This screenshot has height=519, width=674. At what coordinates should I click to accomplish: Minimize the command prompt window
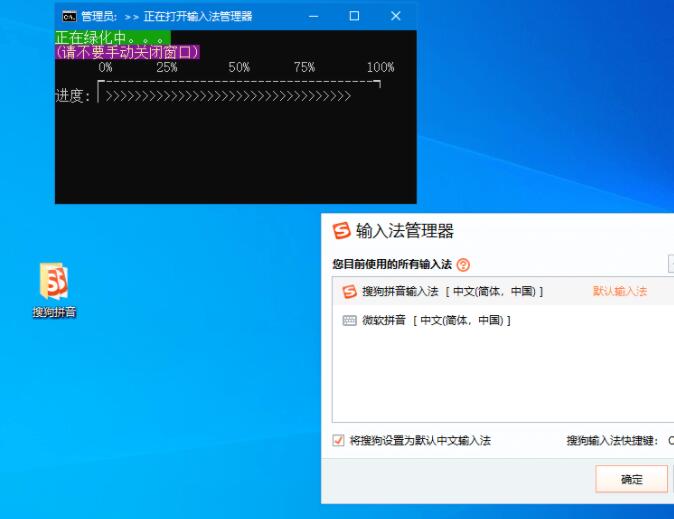click(313, 16)
